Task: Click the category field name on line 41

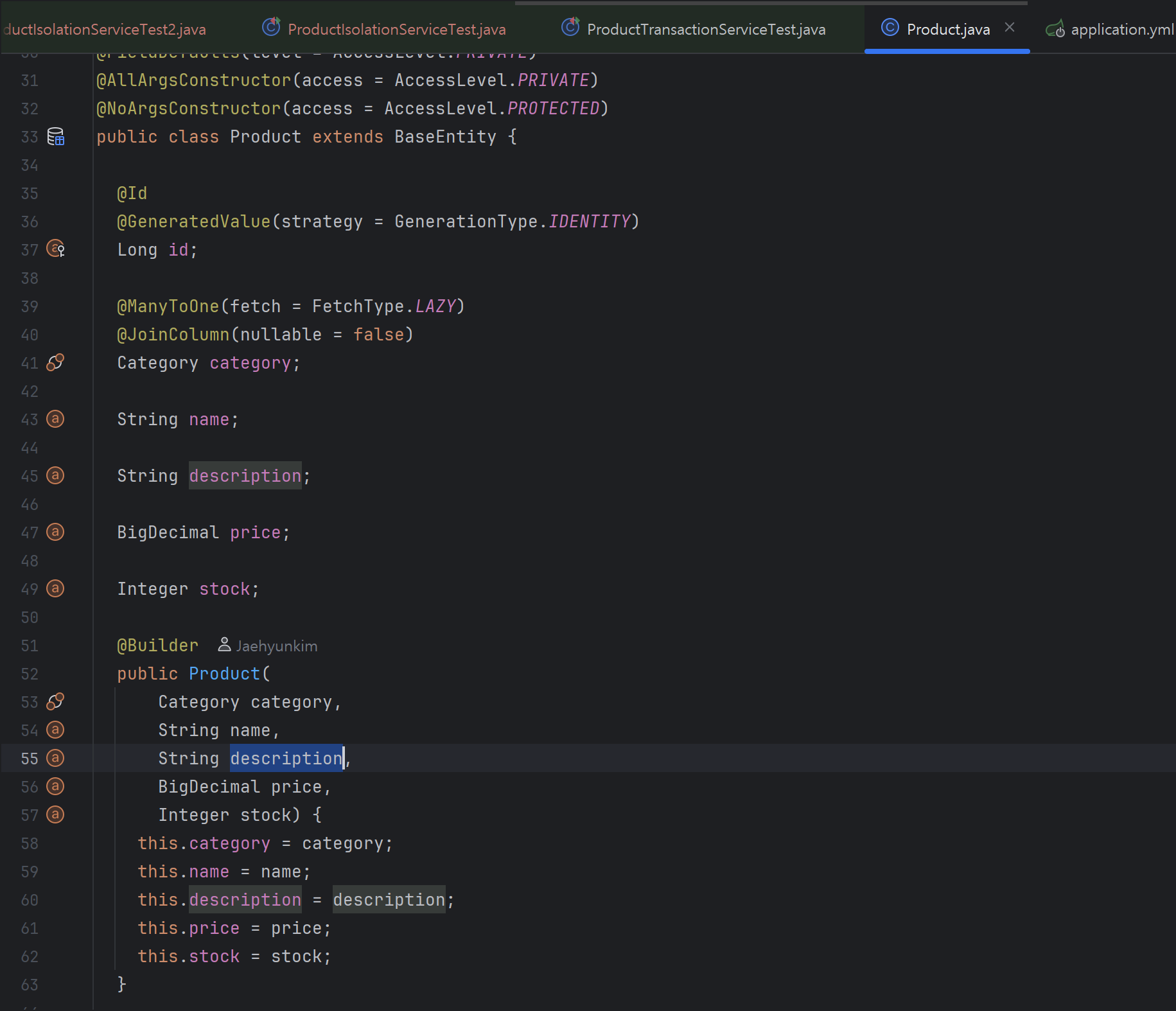Action: 250,363
